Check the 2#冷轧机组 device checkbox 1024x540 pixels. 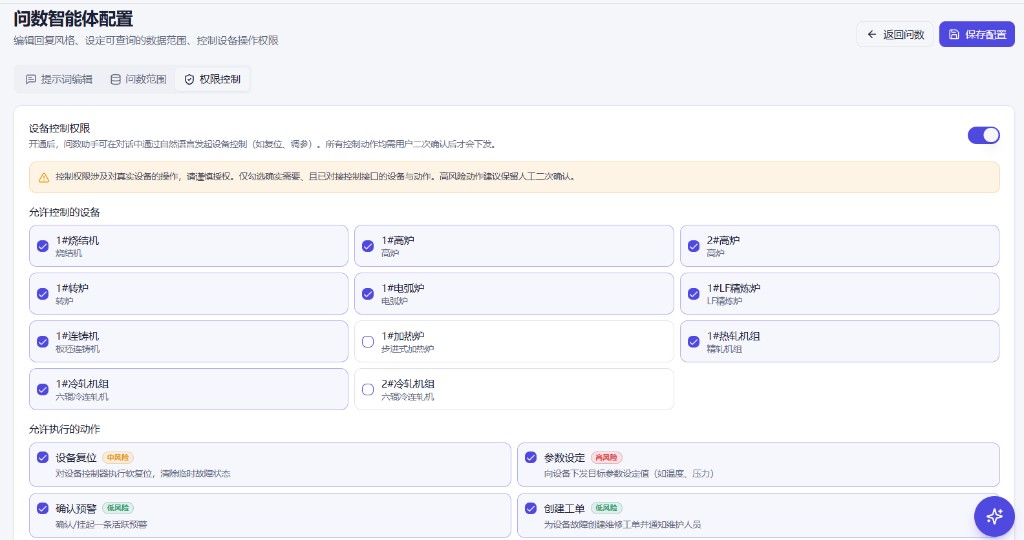368,389
